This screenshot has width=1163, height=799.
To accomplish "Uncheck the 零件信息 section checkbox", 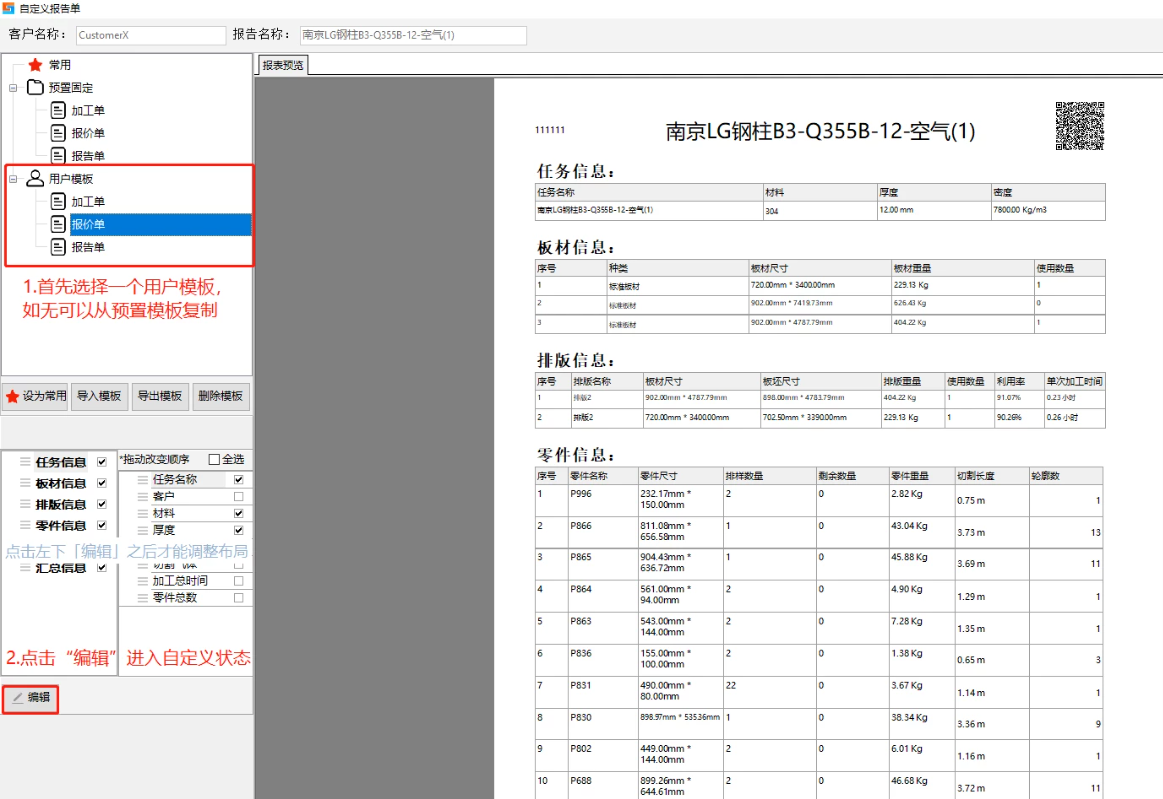I will (x=102, y=525).
